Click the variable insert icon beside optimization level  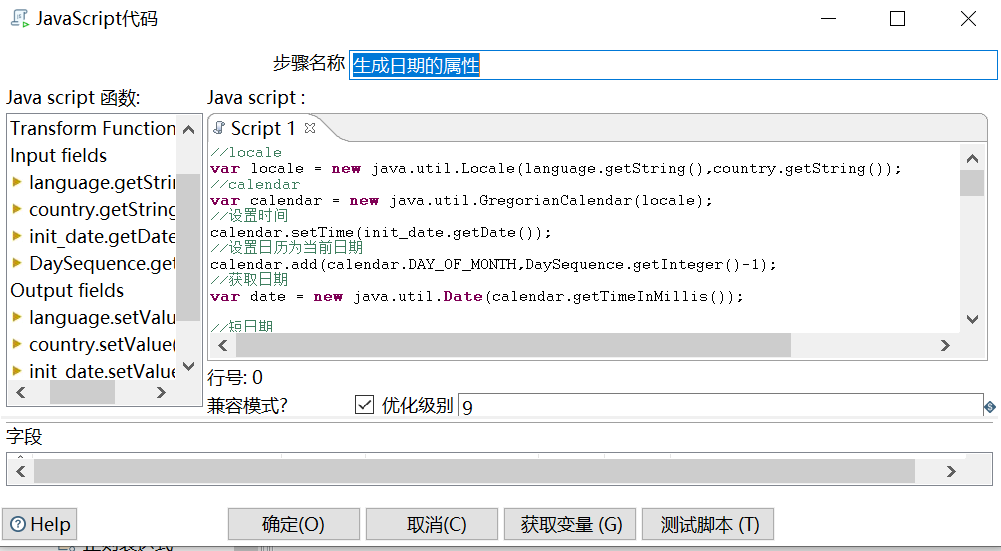[x=990, y=407]
